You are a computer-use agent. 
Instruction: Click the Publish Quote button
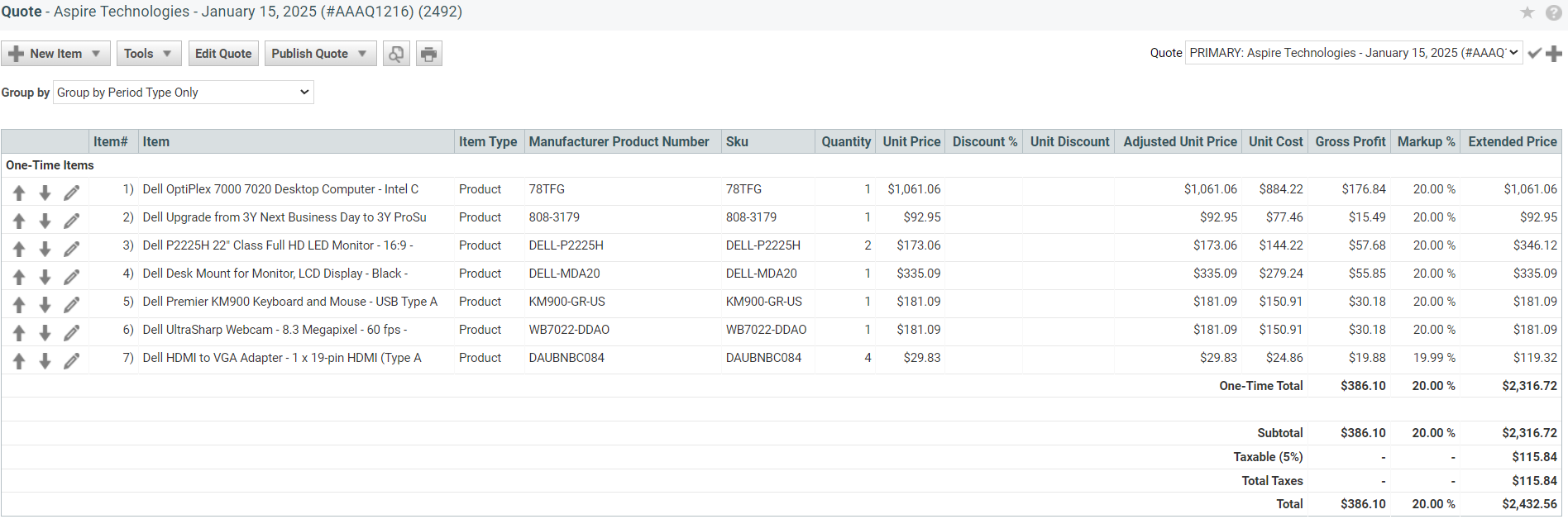319,54
